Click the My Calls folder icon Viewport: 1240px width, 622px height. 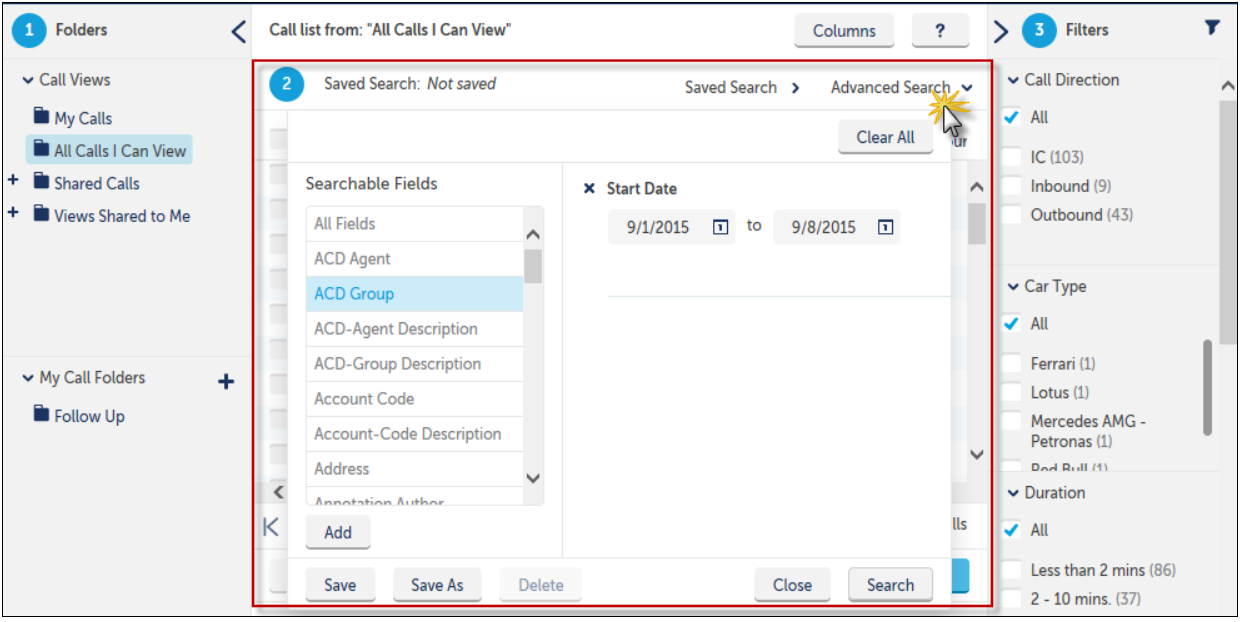pyautogui.click(x=41, y=117)
